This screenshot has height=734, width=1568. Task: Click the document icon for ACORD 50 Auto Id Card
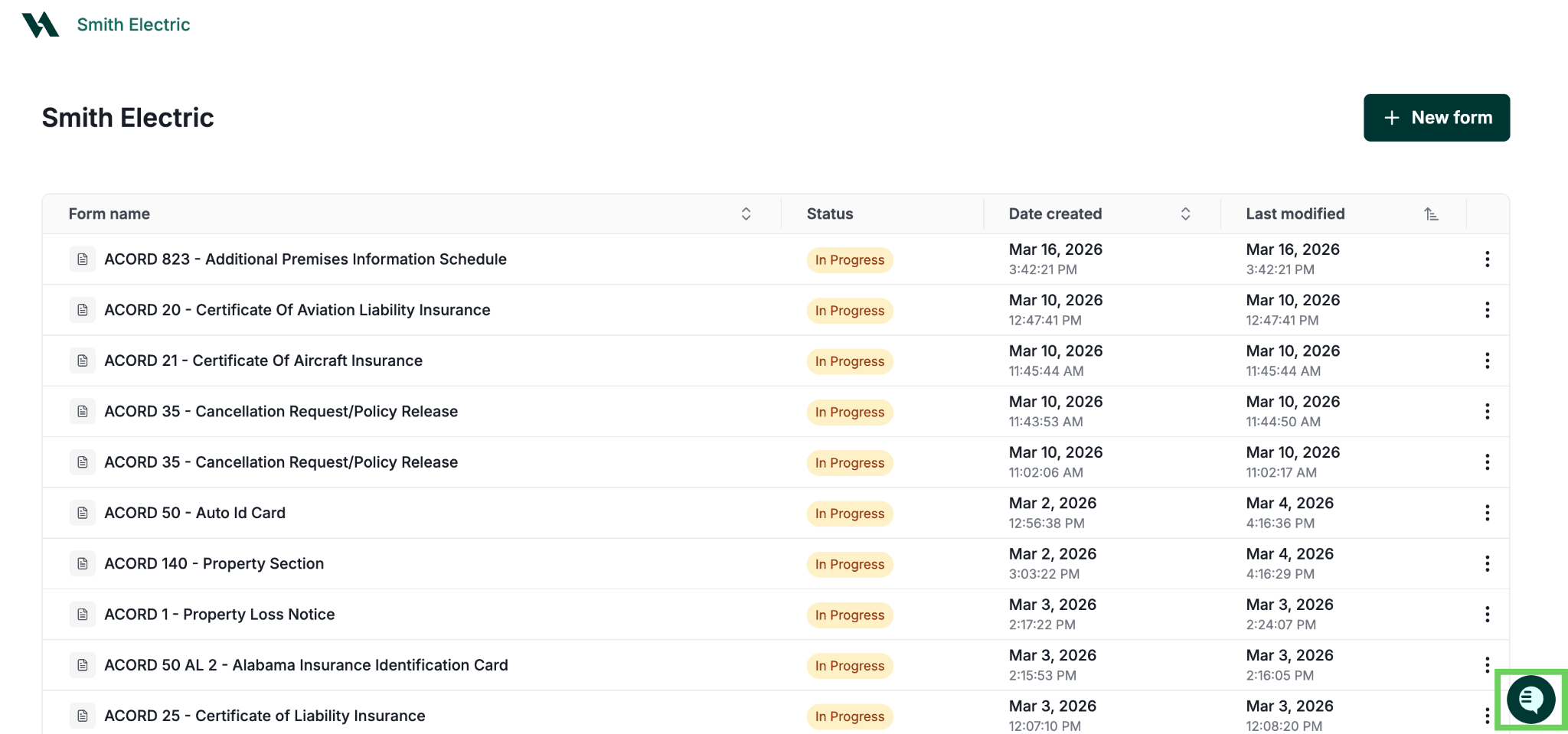point(83,513)
